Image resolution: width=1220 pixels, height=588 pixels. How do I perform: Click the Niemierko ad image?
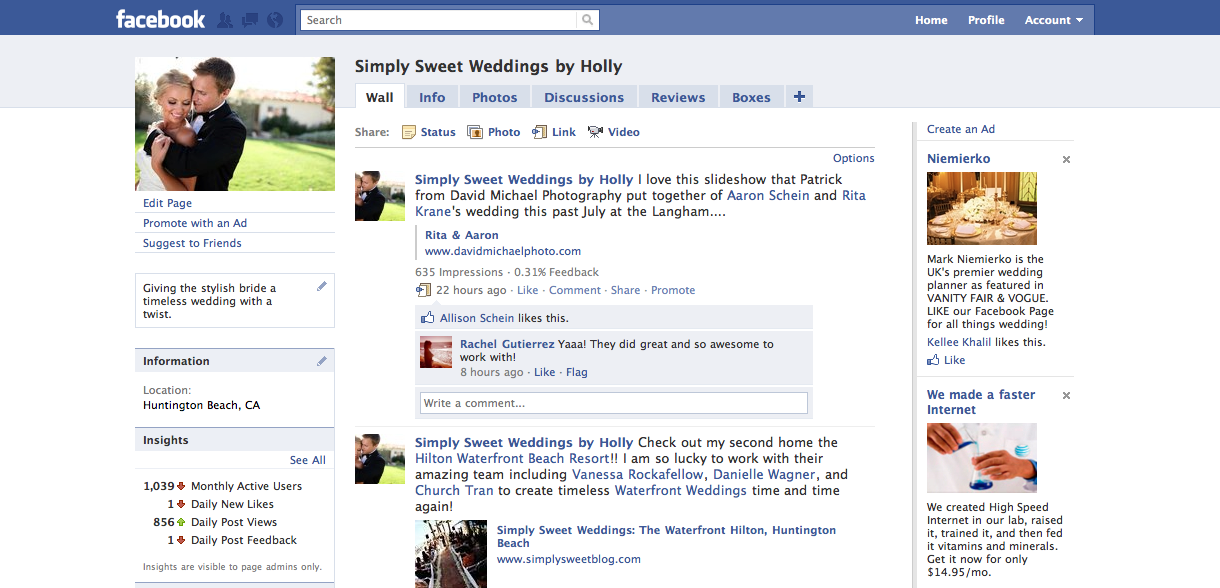[982, 209]
